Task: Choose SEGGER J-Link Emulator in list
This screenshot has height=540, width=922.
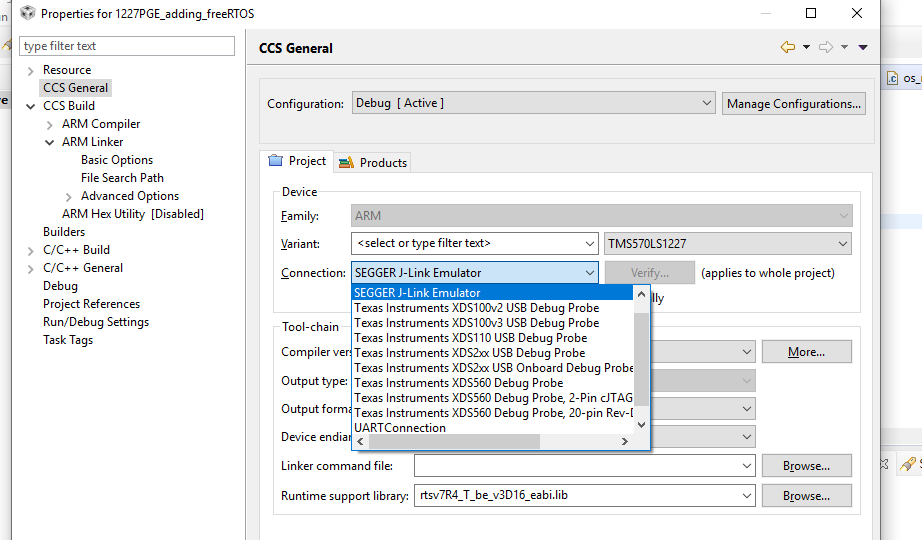Action: tap(493, 293)
